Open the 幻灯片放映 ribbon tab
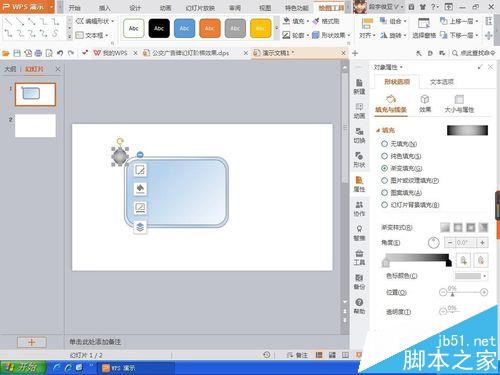This screenshot has width=500, height=375. pos(200,8)
